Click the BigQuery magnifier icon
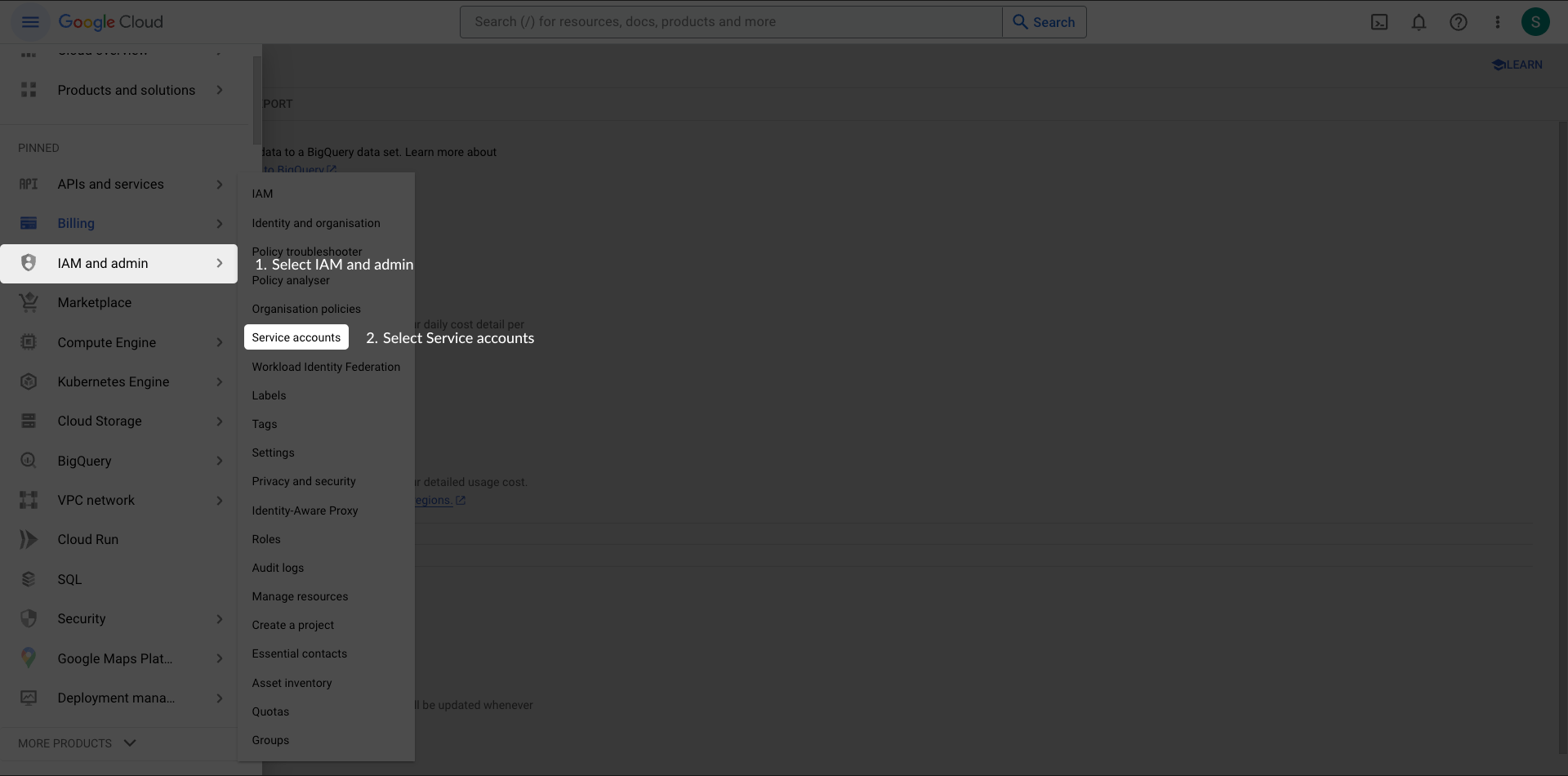 point(29,461)
